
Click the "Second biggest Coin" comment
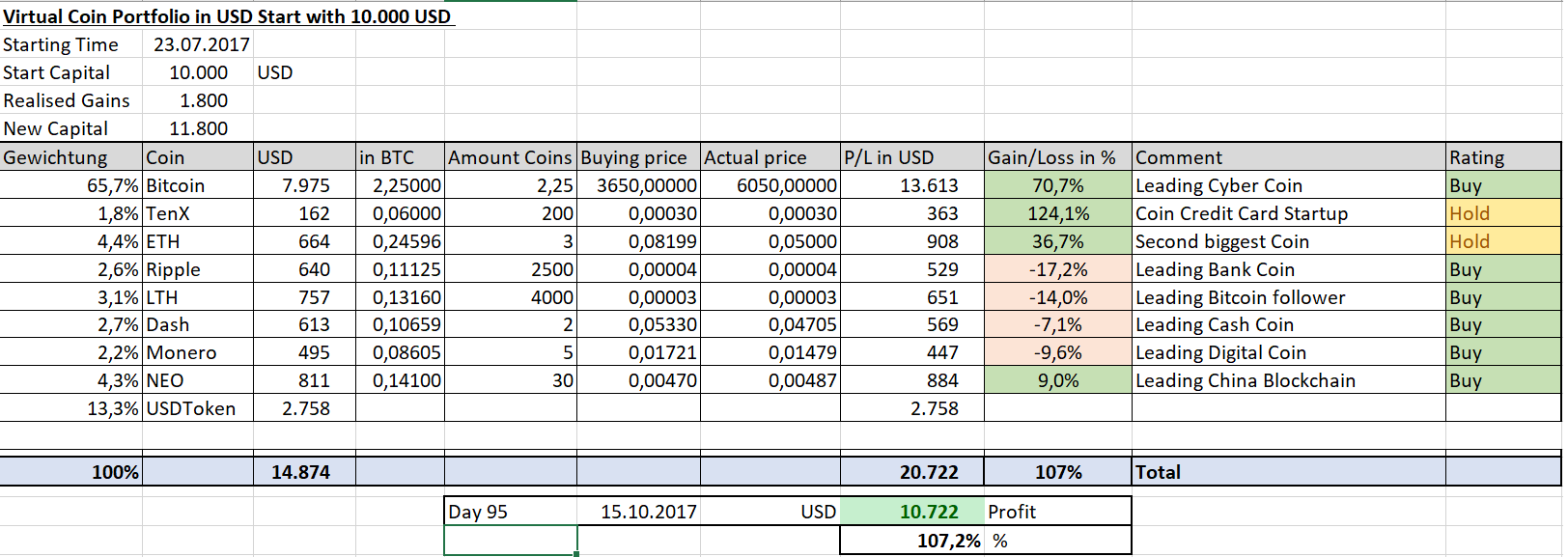(1288, 241)
